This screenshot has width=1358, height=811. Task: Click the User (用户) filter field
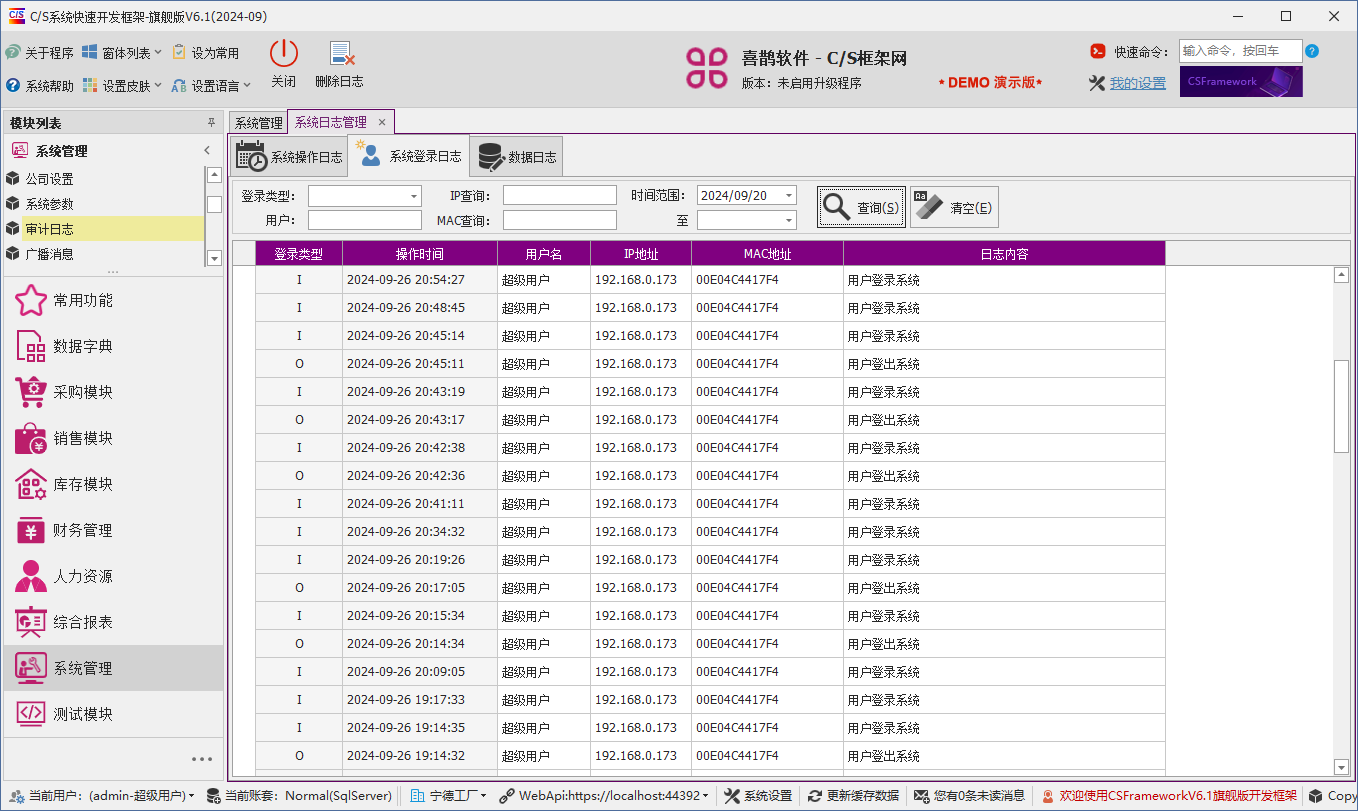pyautogui.click(x=365, y=220)
